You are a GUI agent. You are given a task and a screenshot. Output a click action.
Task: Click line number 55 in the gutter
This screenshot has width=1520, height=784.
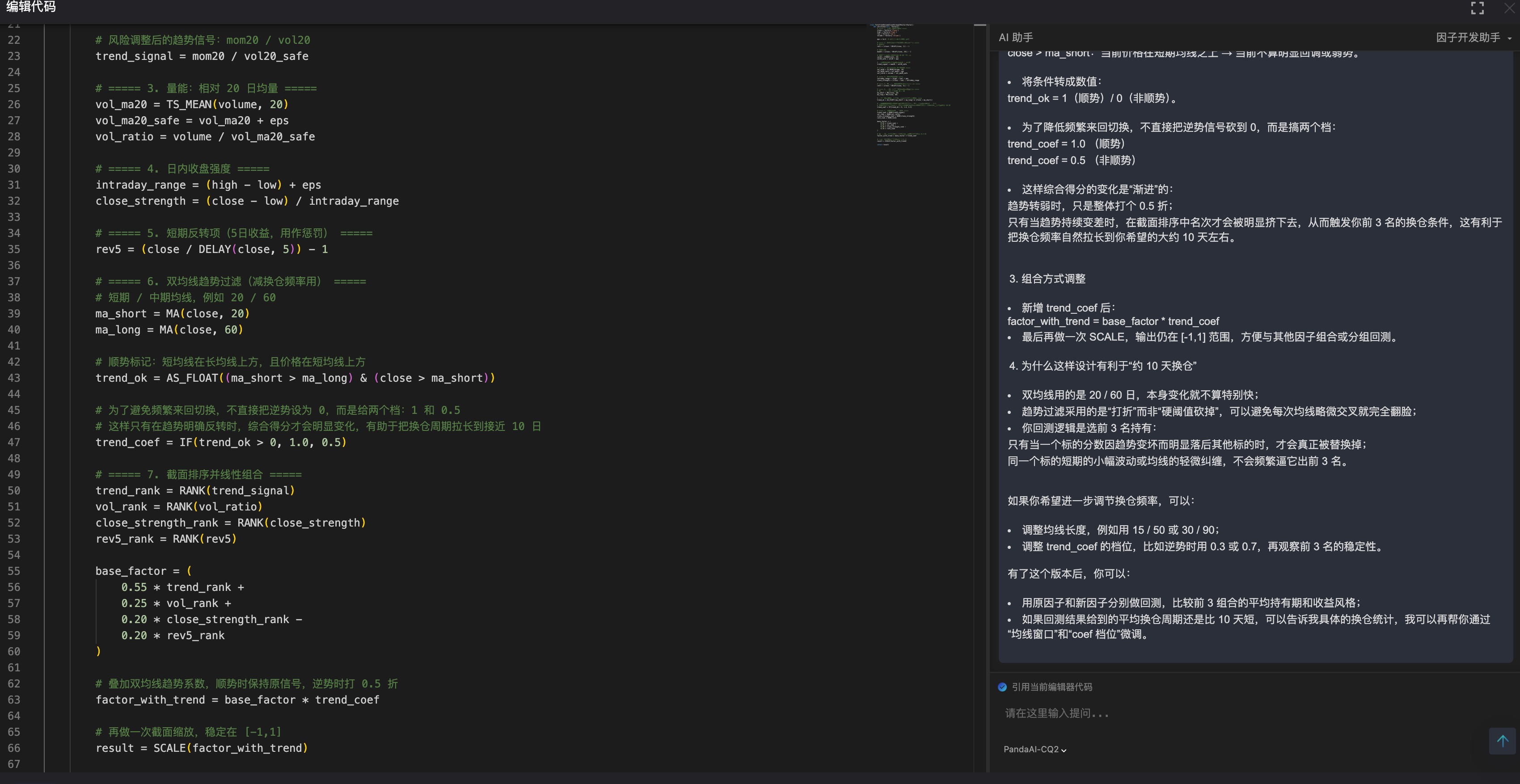point(13,571)
